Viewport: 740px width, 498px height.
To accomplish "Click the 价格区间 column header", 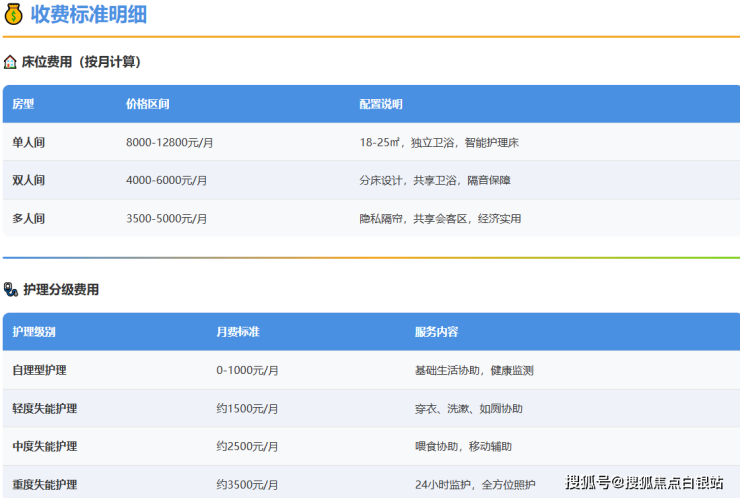I will tap(147, 104).
